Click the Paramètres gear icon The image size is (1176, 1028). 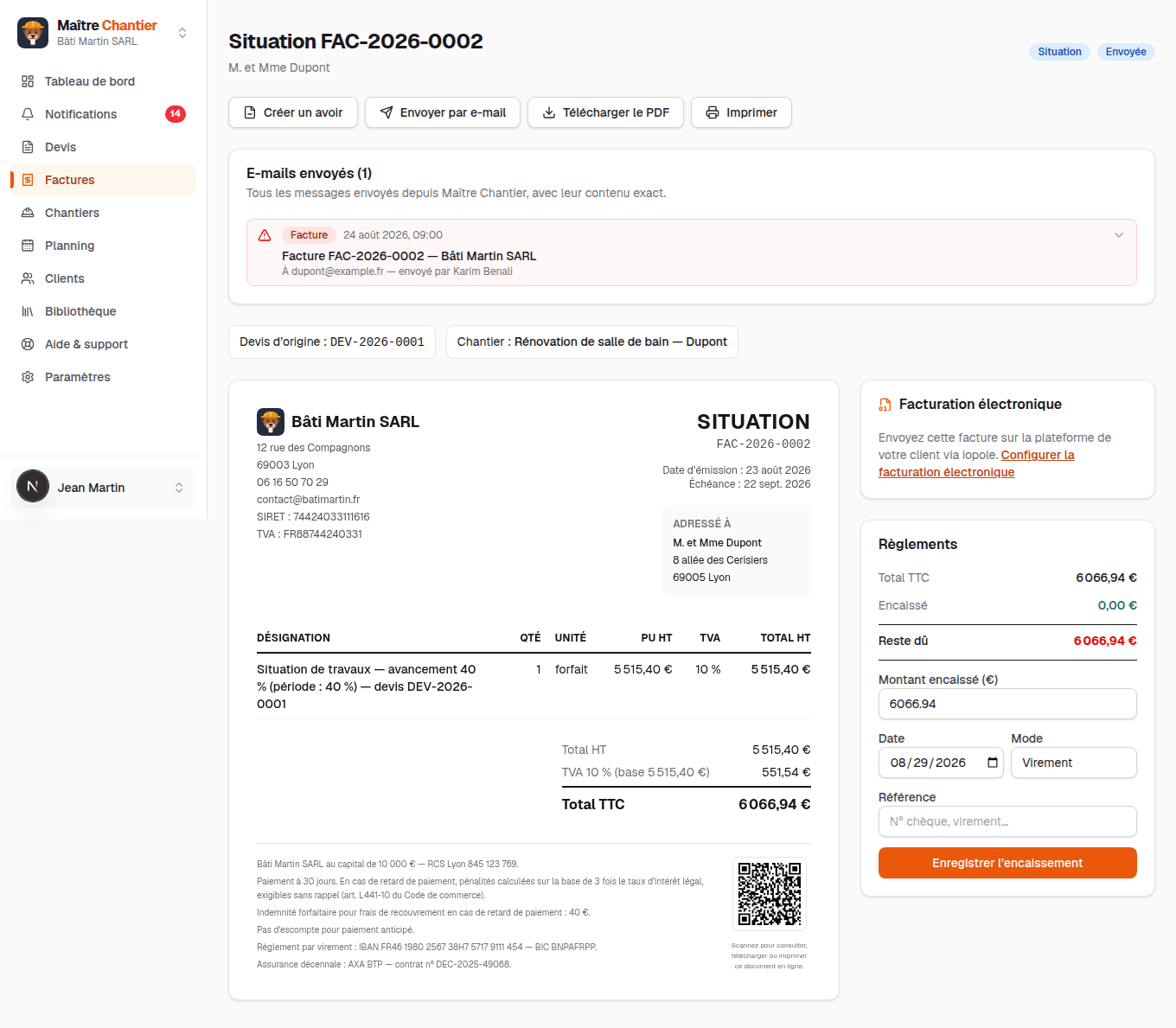pyautogui.click(x=28, y=377)
